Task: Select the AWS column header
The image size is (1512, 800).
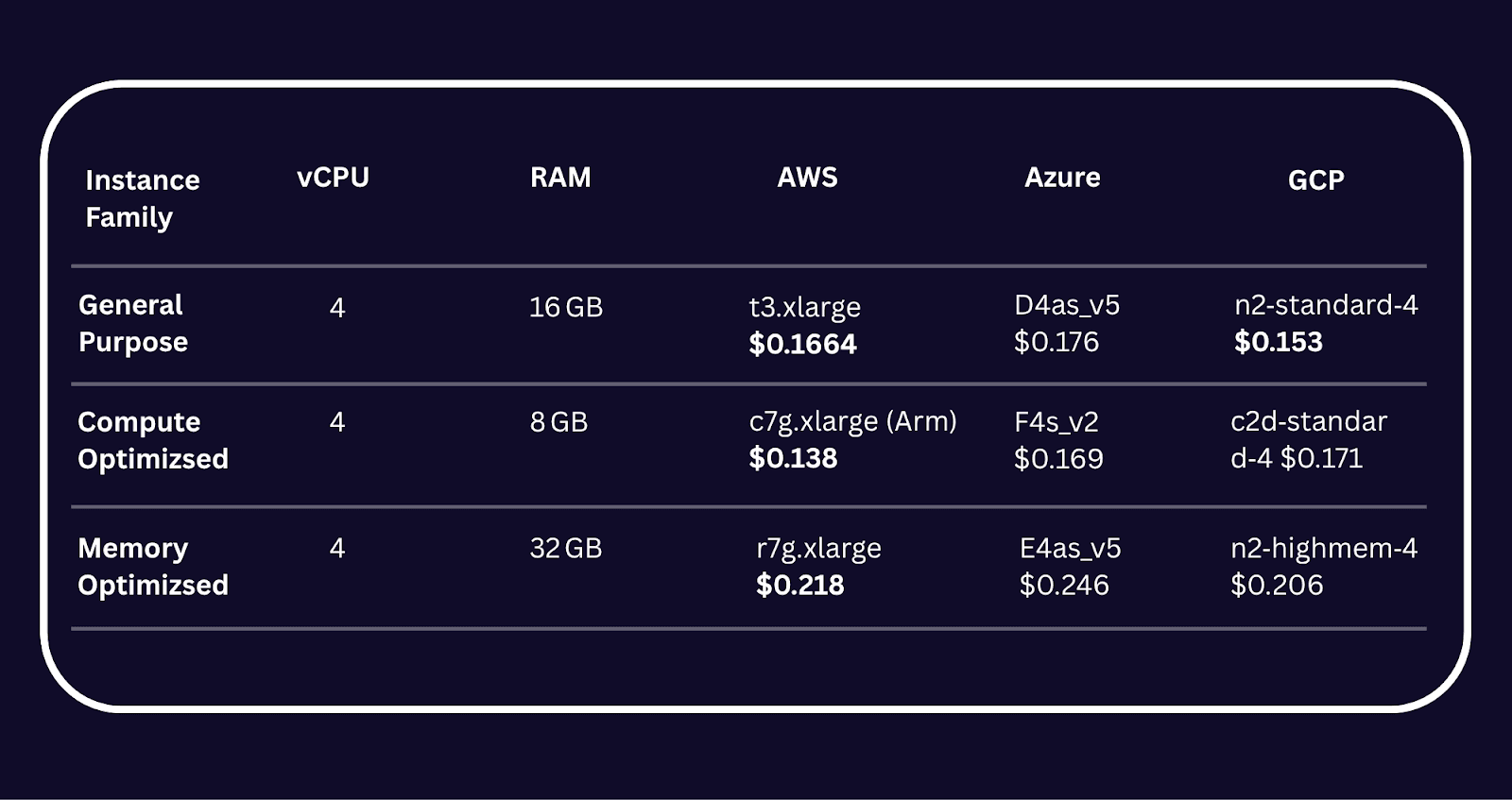Action: tap(807, 178)
